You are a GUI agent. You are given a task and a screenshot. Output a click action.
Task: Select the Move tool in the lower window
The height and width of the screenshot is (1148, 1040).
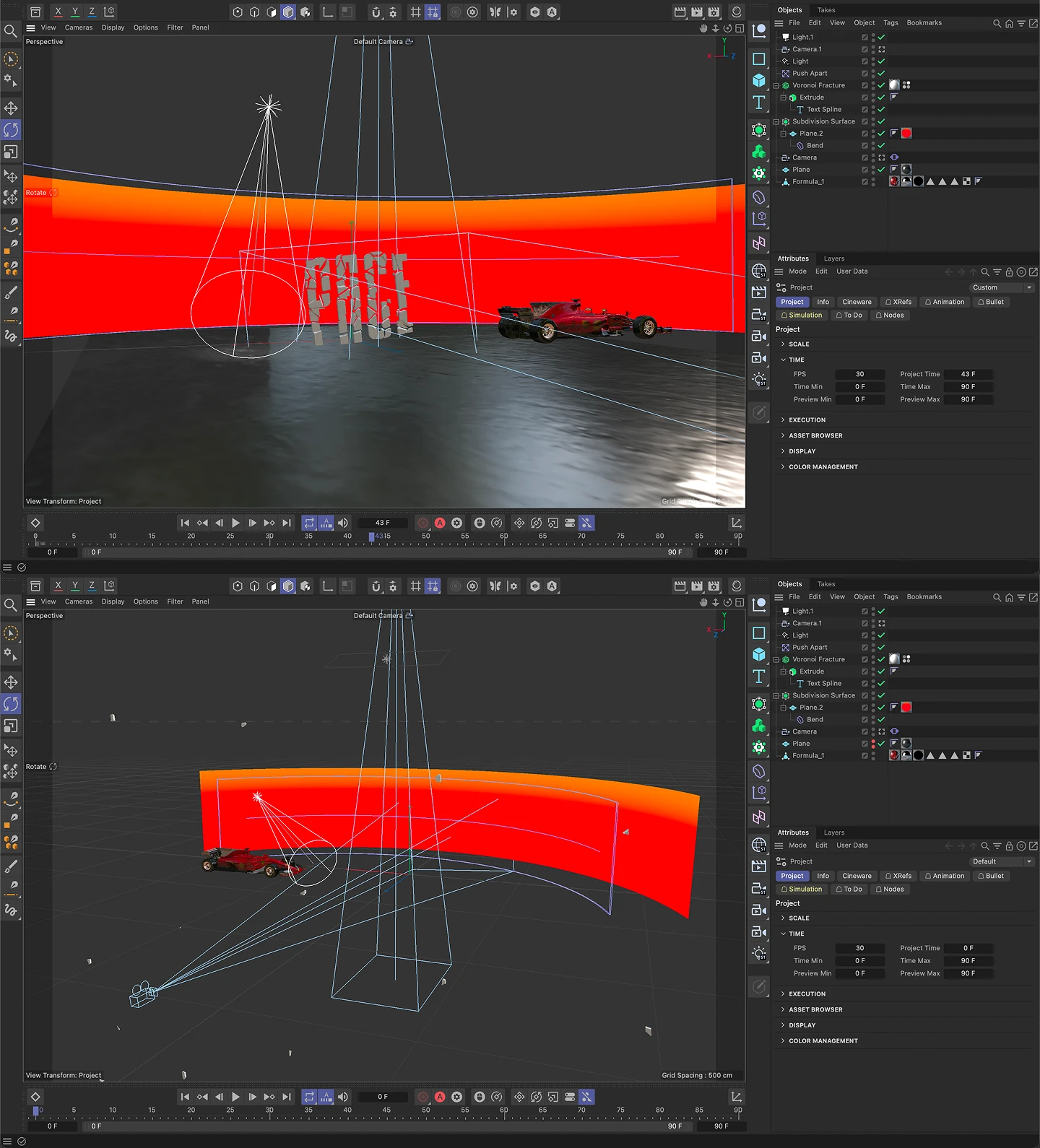coord(11,682)
